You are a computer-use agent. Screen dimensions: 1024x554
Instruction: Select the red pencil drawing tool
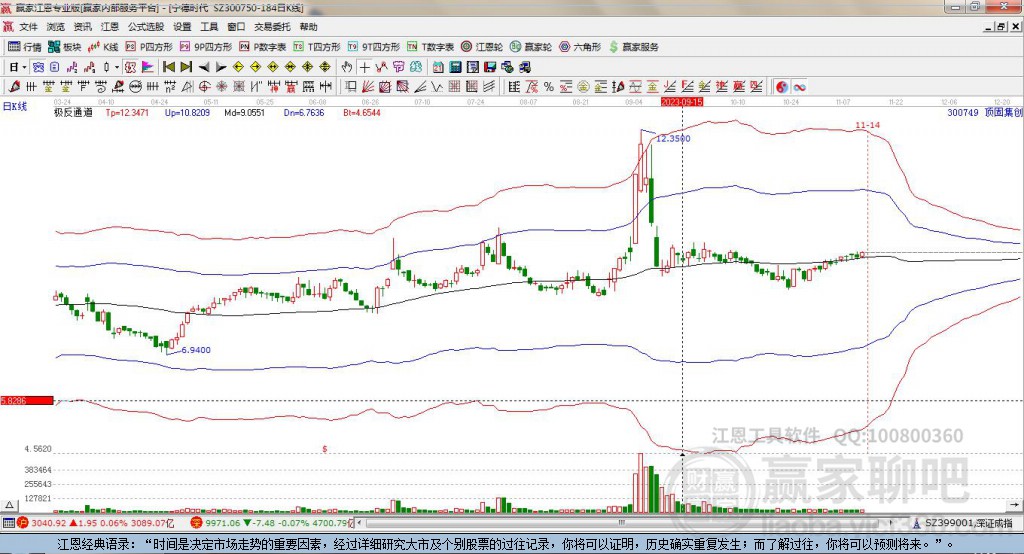(x=14, y=87)
